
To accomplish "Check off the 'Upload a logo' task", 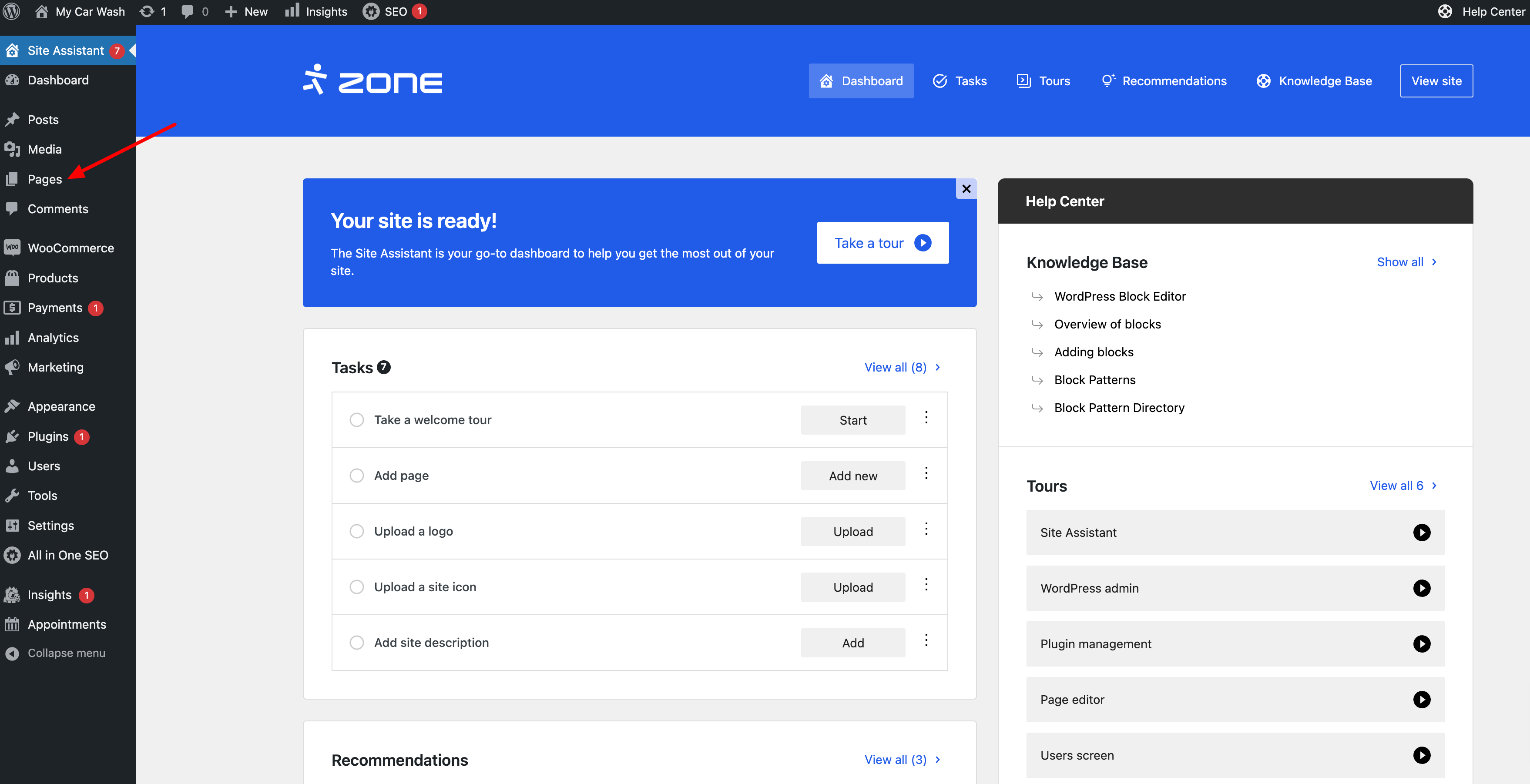I will point(356,531).
